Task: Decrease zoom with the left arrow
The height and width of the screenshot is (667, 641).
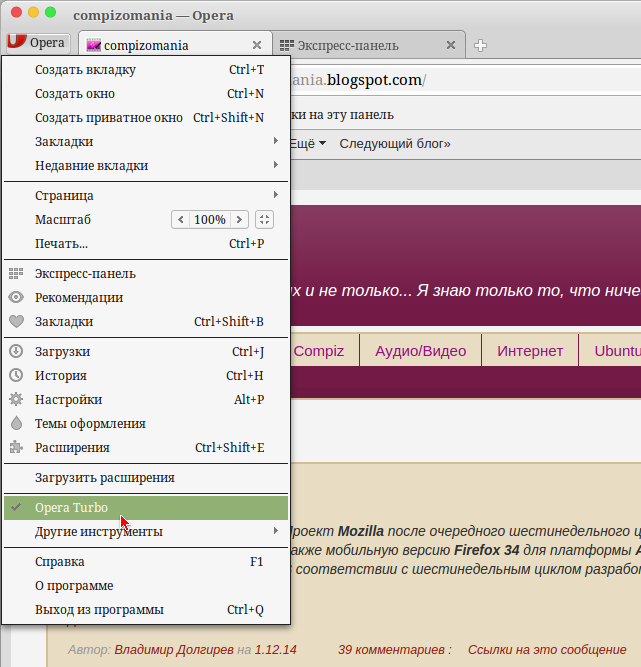Action: [181, 219]
